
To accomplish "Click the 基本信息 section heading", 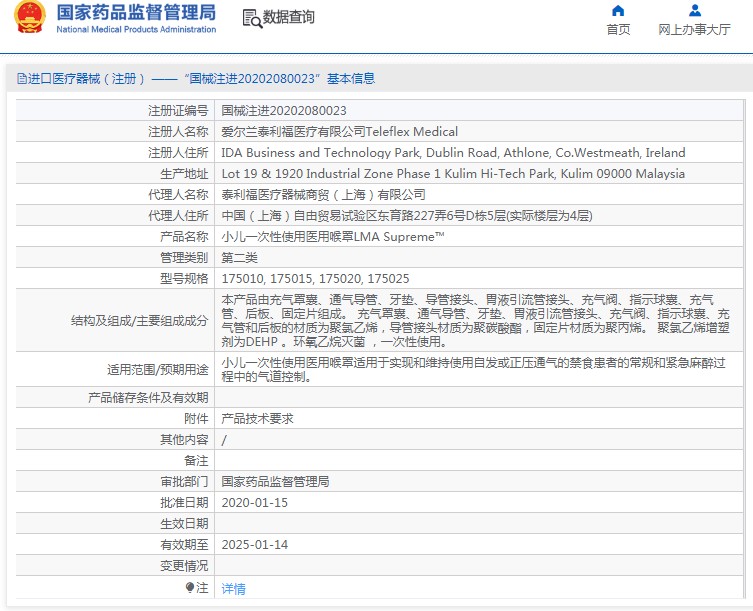I will (351, 78).
